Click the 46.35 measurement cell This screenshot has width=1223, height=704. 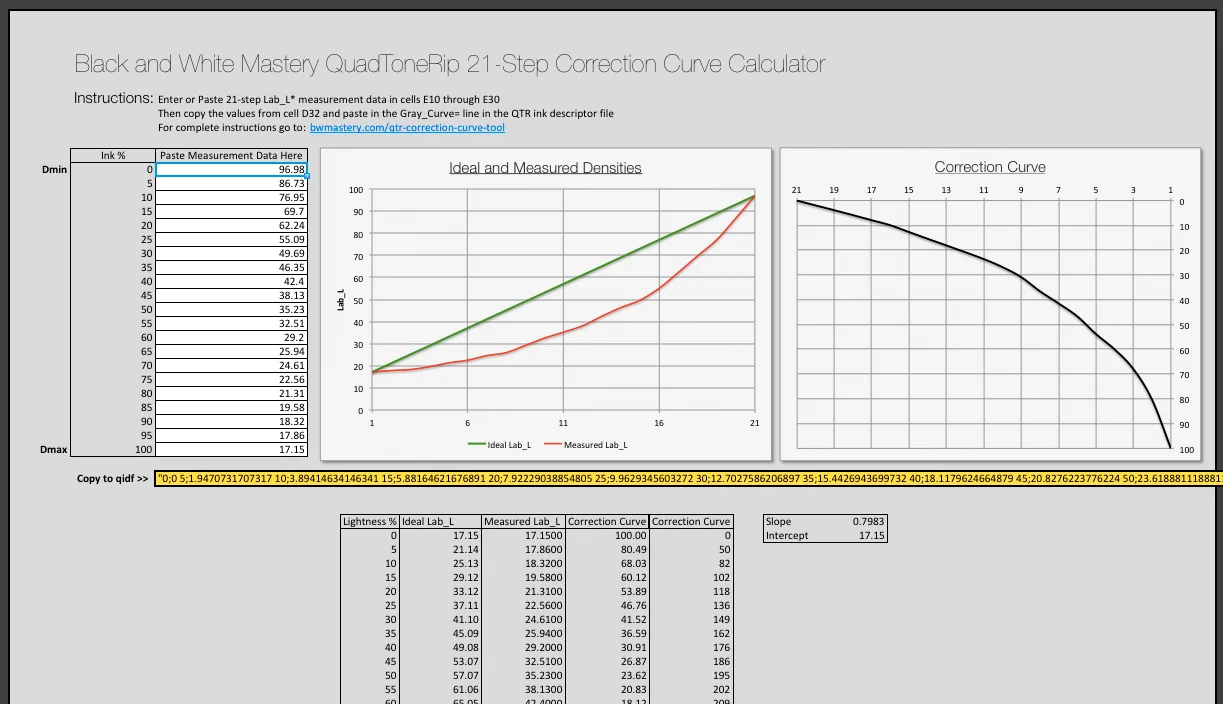[232, 268]
